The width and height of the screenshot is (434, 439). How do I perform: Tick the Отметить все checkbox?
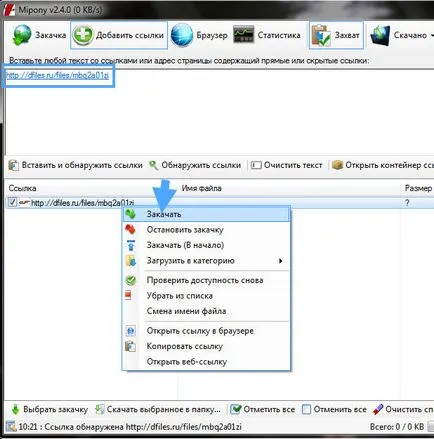(x=235, y=409)
